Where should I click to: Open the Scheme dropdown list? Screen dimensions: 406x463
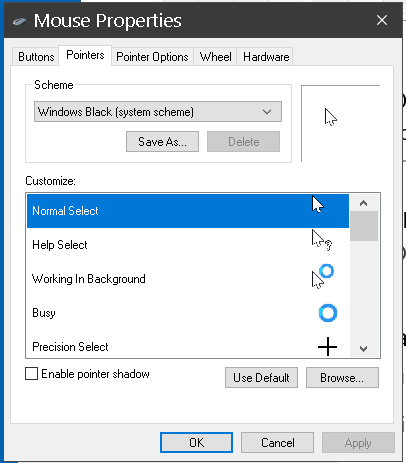[x=158, y=112]
